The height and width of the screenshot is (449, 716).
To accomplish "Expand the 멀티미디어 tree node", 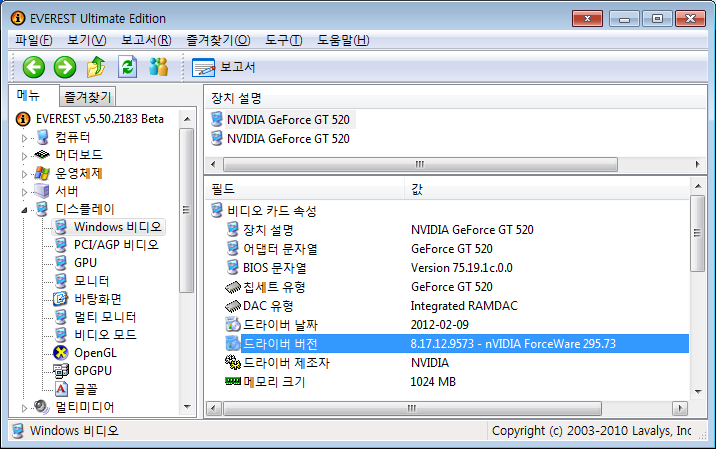I will pos(25,407).
